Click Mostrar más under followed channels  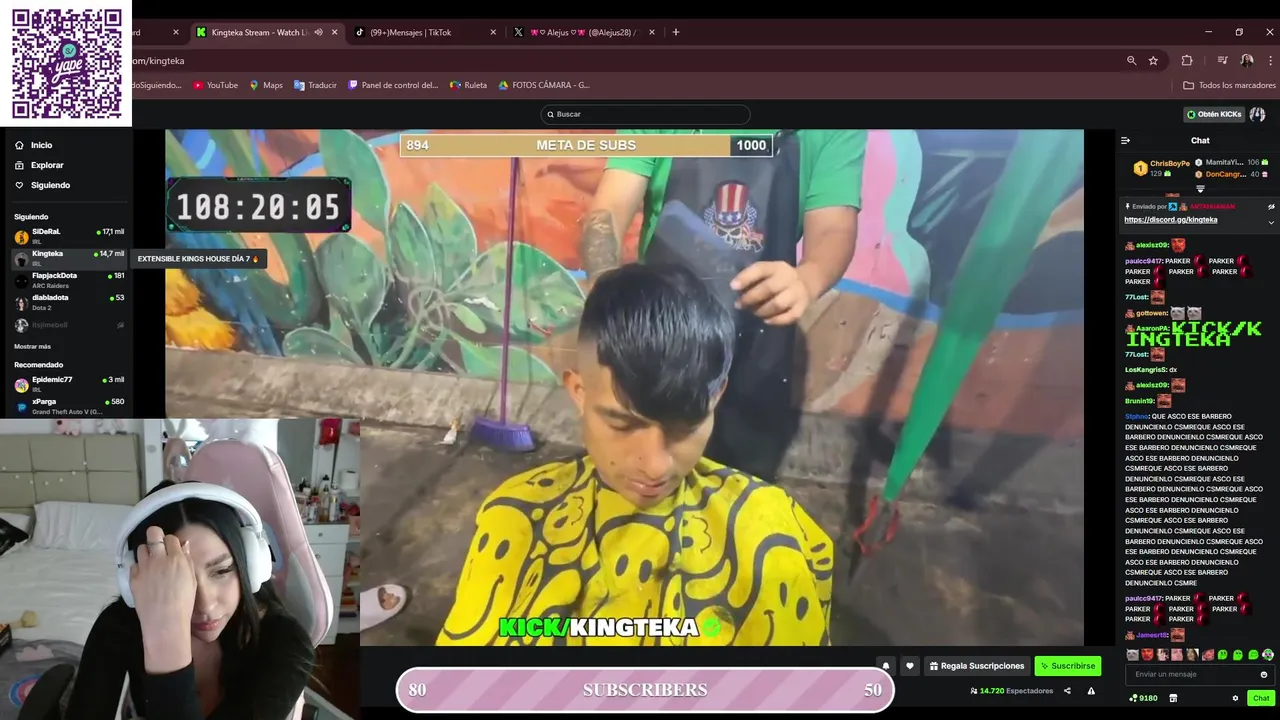point(32,346)
